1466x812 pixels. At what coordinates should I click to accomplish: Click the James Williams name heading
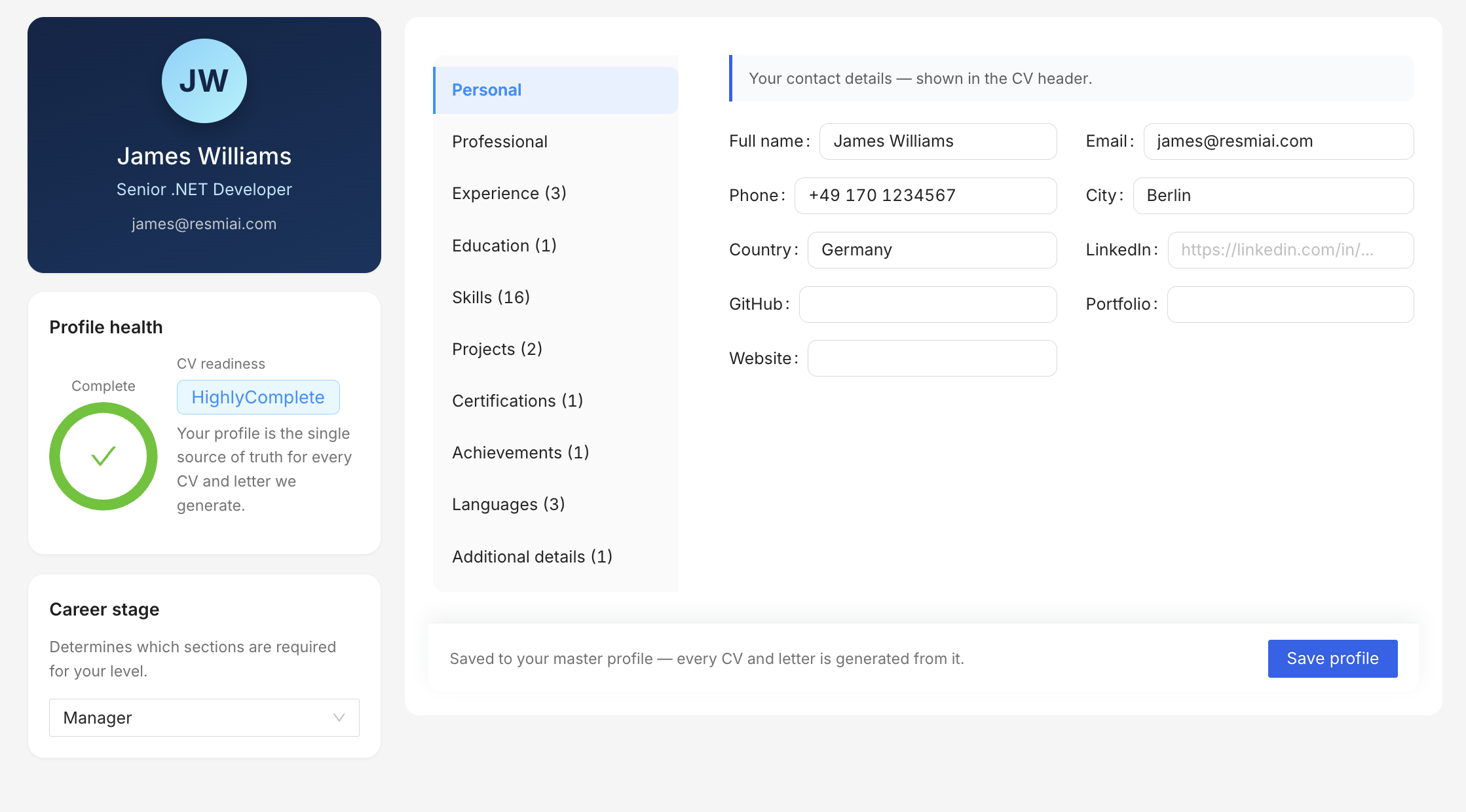pyautogui.click(x=204, y=157)
